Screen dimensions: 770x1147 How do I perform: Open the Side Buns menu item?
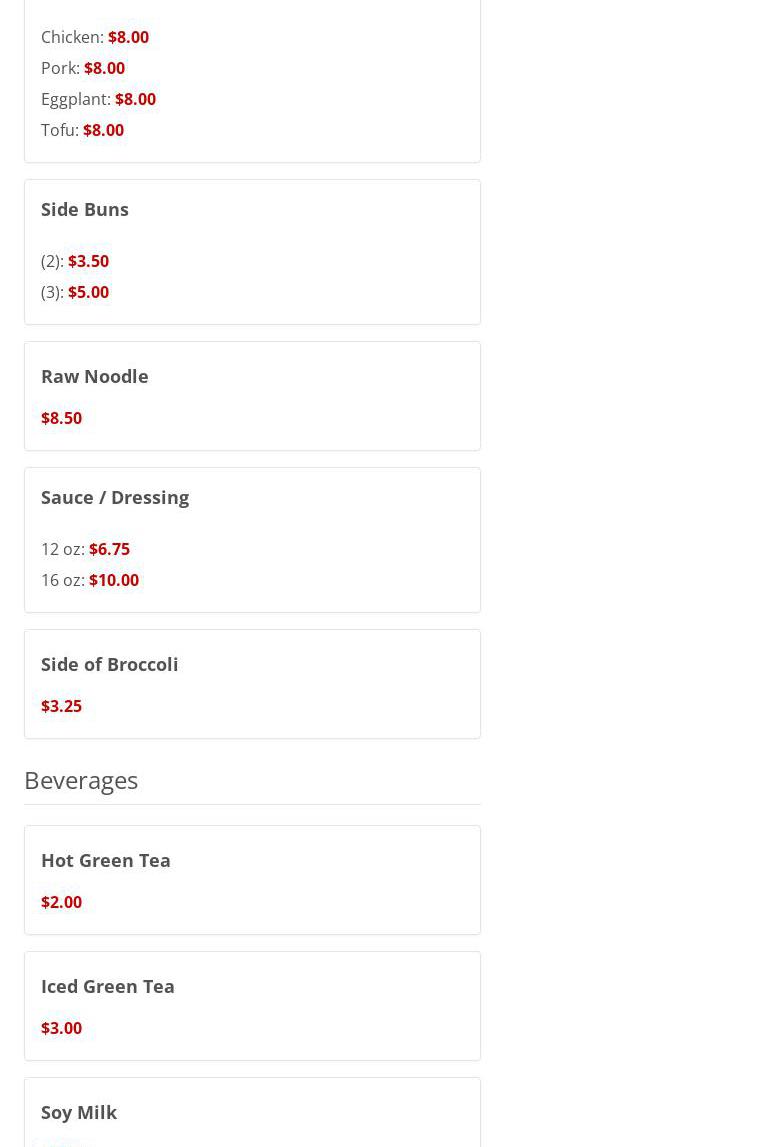click(x=85, y=209)
